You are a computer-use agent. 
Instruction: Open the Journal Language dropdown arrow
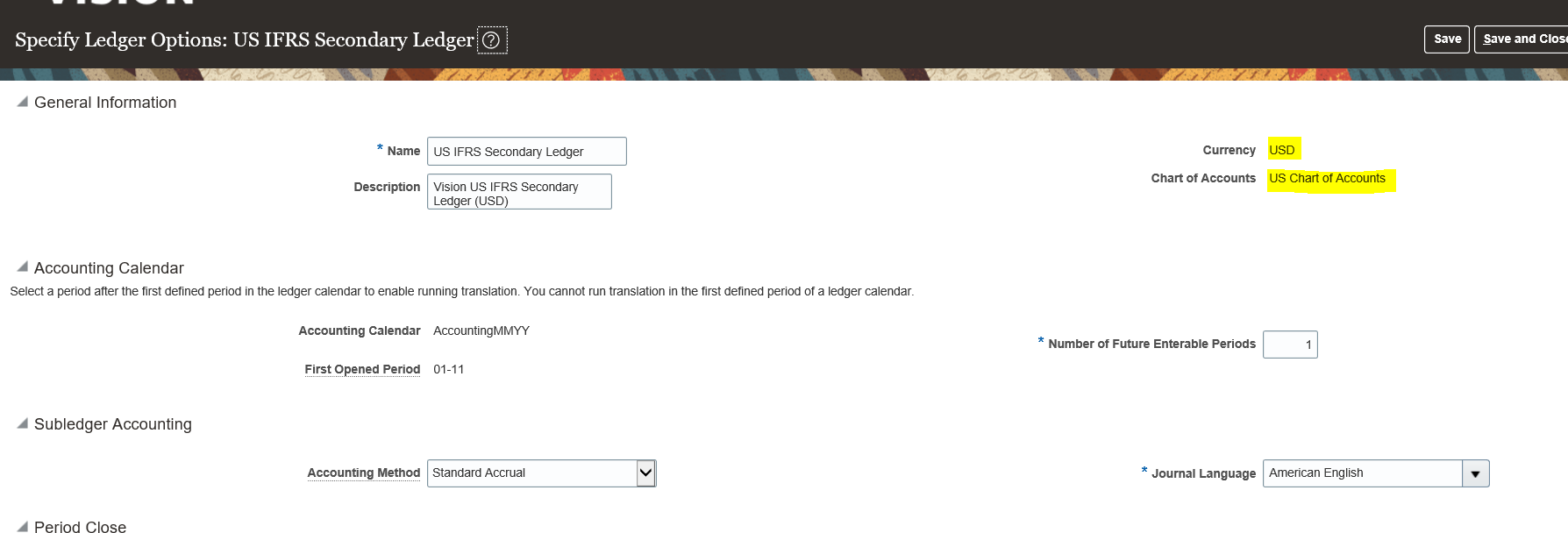1475,474
